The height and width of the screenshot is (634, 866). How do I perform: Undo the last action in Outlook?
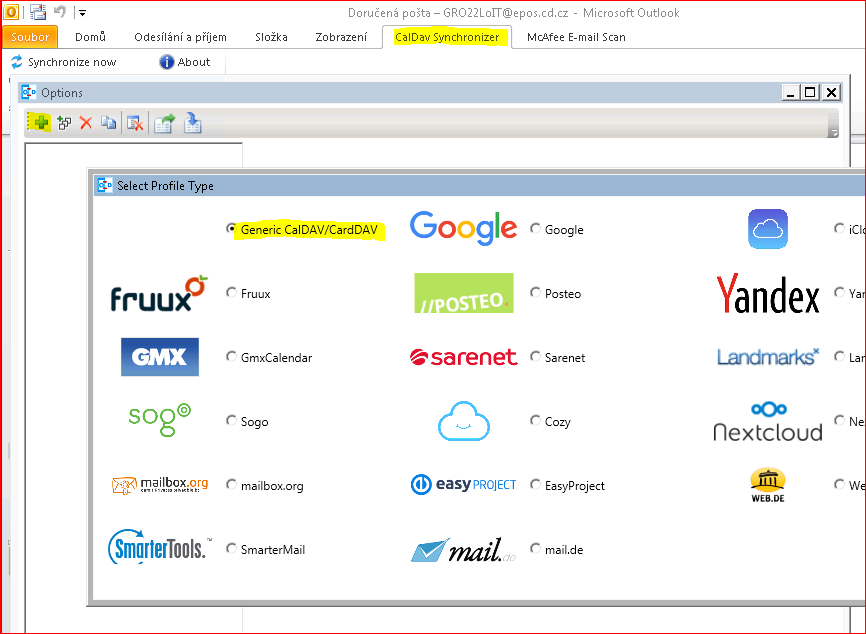pyautogui.click(x=60, y=12)
